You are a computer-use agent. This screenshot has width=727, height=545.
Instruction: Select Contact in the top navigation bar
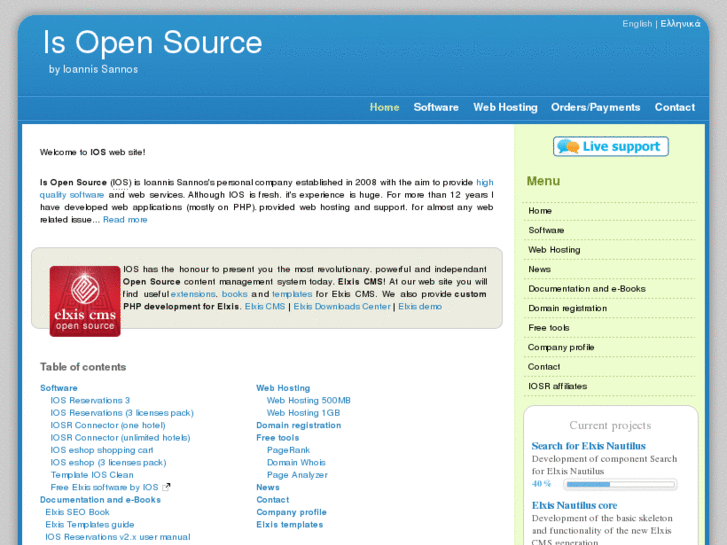pyautogui.click(x=675, y=107)
